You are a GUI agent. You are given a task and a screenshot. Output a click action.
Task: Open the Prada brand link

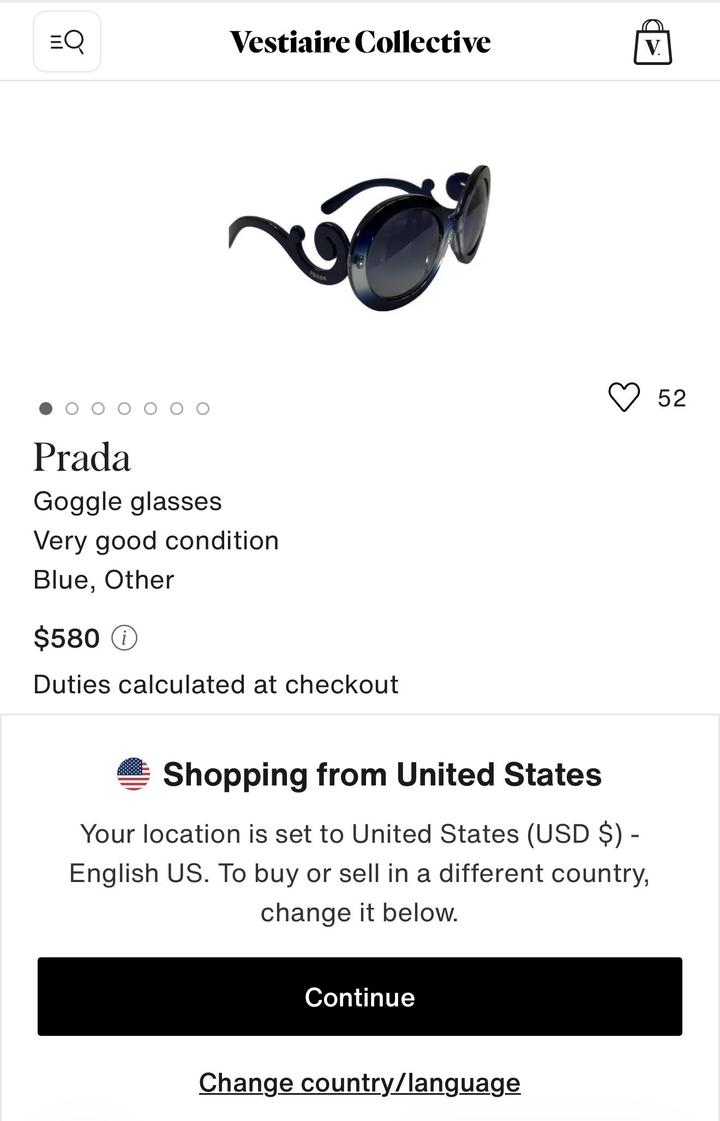coord(82,458)
